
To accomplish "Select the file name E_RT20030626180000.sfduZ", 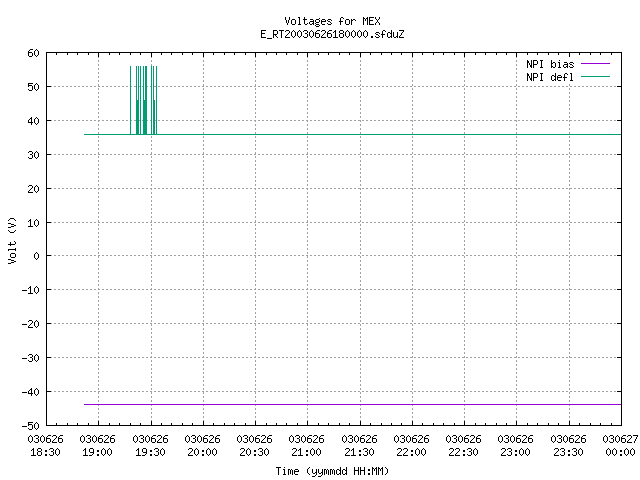I will point(332,34).
